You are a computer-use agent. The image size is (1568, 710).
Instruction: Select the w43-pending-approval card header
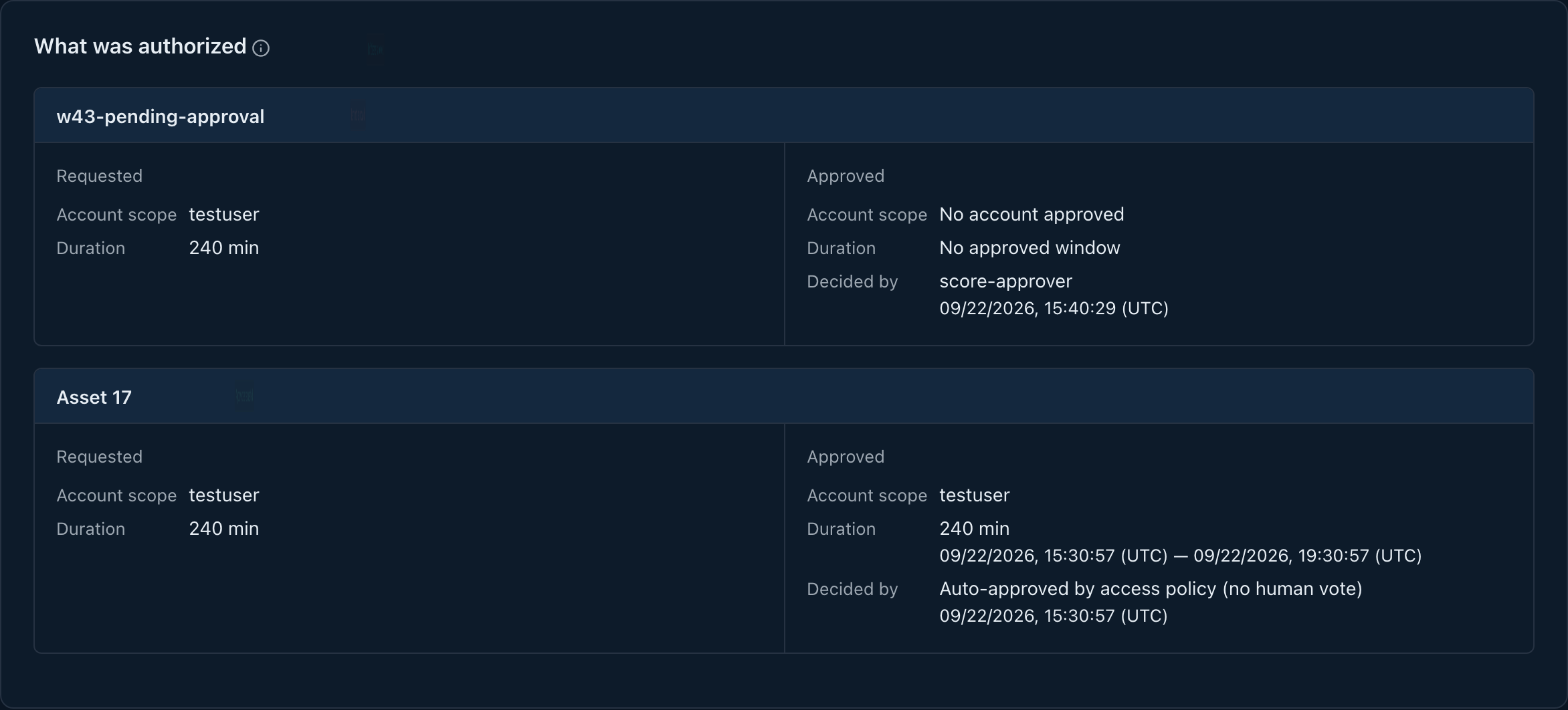[784, 116]
